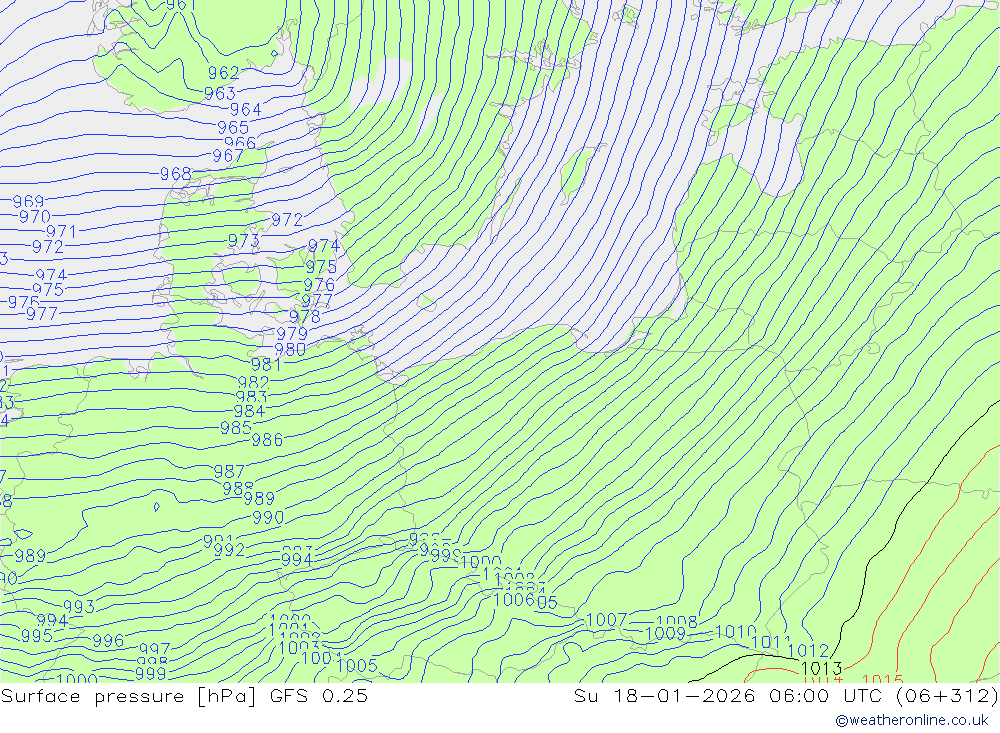Click the 996 isobar label

point(108,641)
